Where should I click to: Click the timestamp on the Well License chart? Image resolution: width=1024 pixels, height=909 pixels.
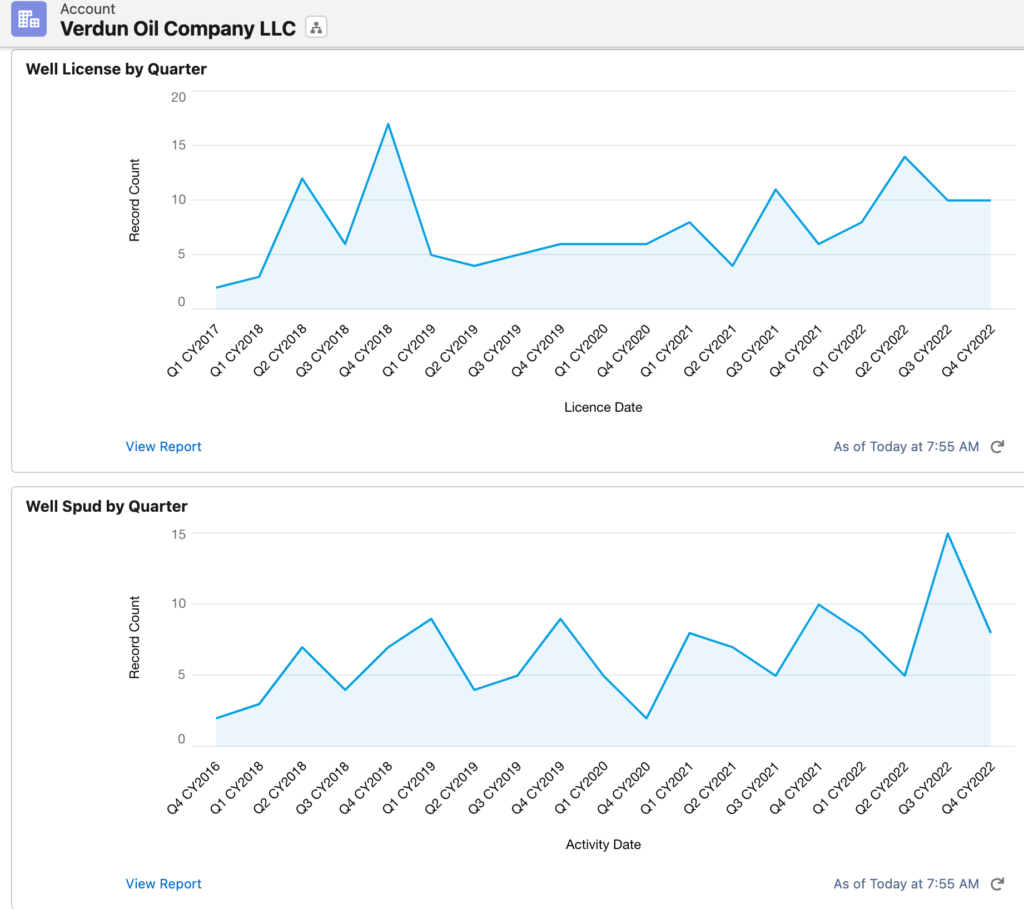click(x=906, y=447)
